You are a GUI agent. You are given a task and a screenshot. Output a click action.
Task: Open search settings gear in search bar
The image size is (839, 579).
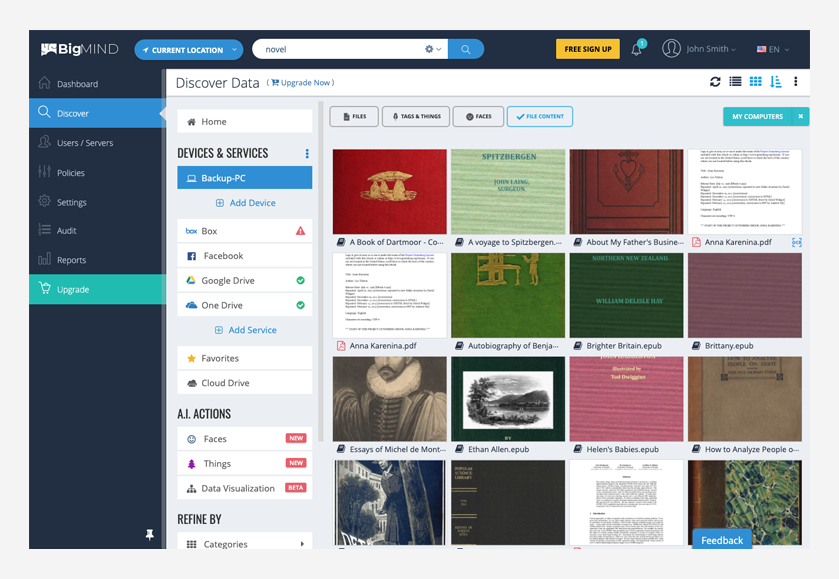pyautogui.click(x=431, y=48)
